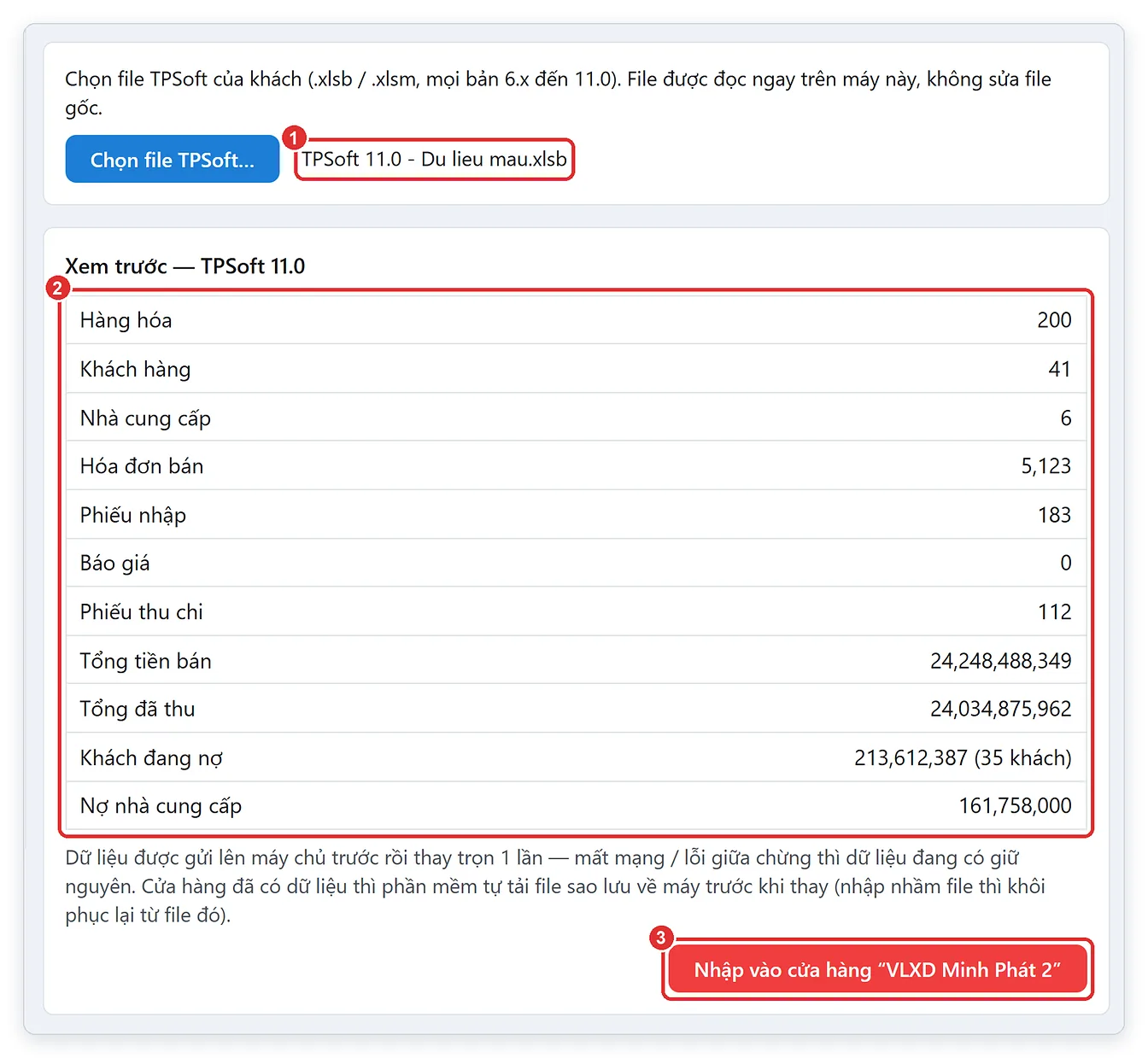Click the 'Hàng hóa' row label
1148x1058 pixels.
tap(126, 320)
